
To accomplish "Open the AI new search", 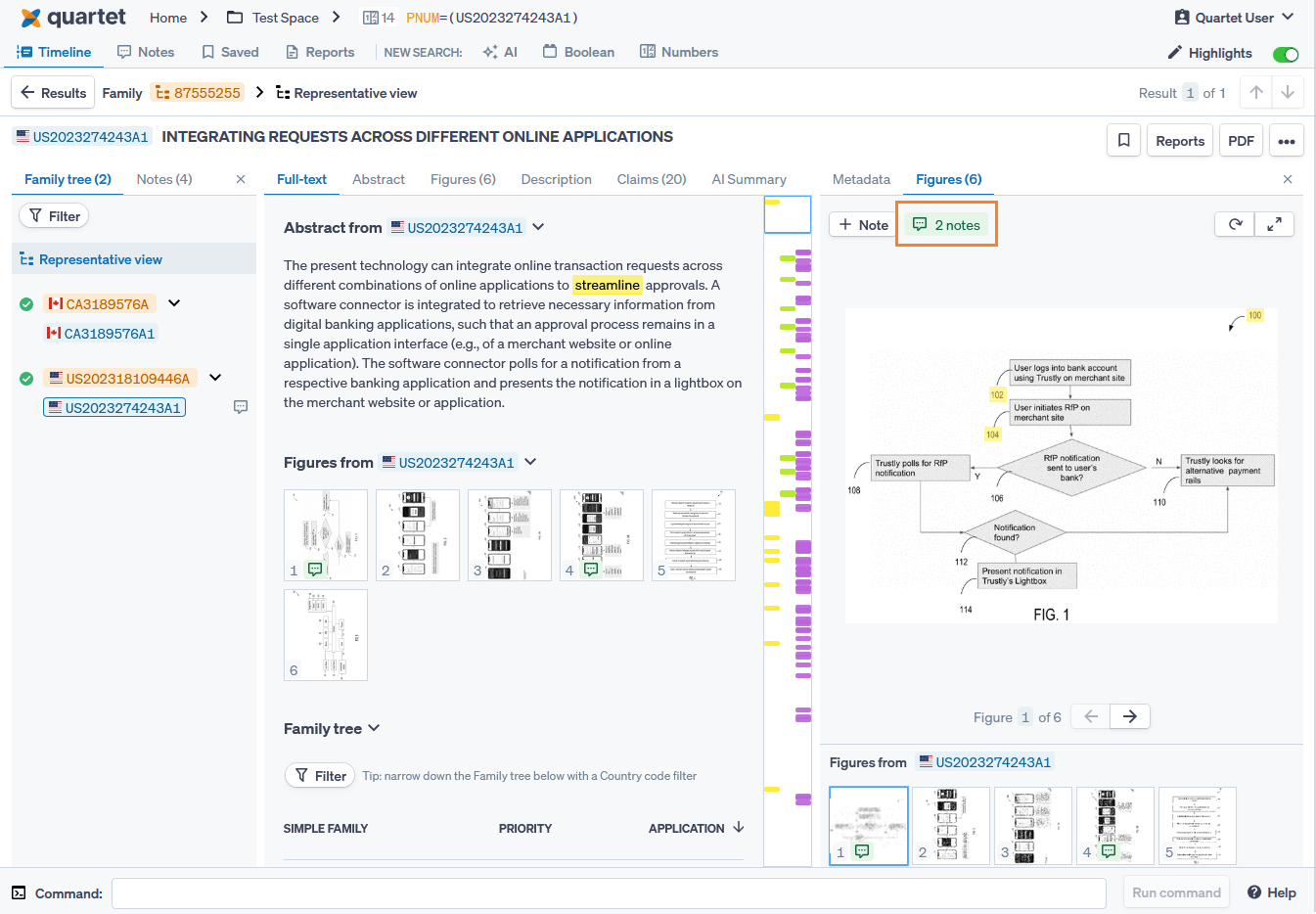I will 500,52.
